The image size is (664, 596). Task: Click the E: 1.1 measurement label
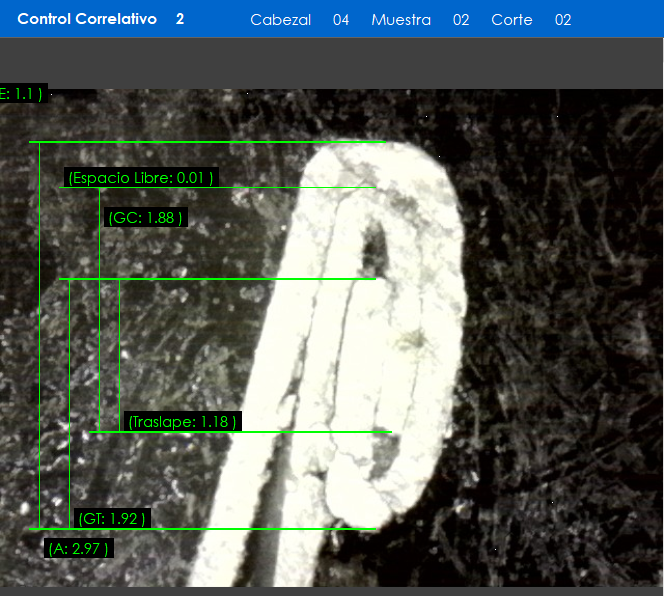click(x=22, y=94)
